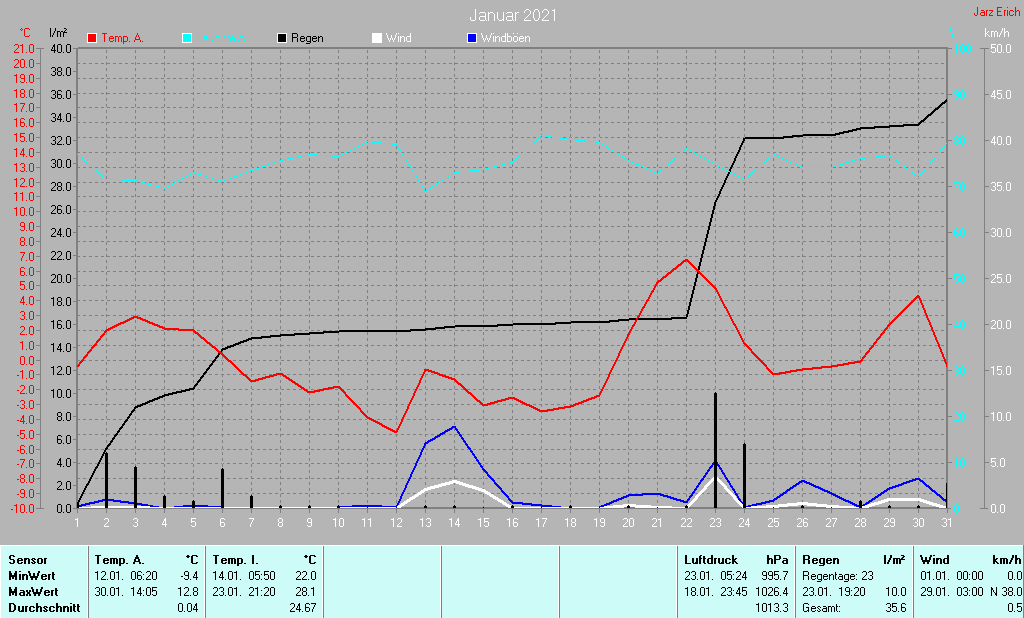Click day '12' on the x-axis

396,523
